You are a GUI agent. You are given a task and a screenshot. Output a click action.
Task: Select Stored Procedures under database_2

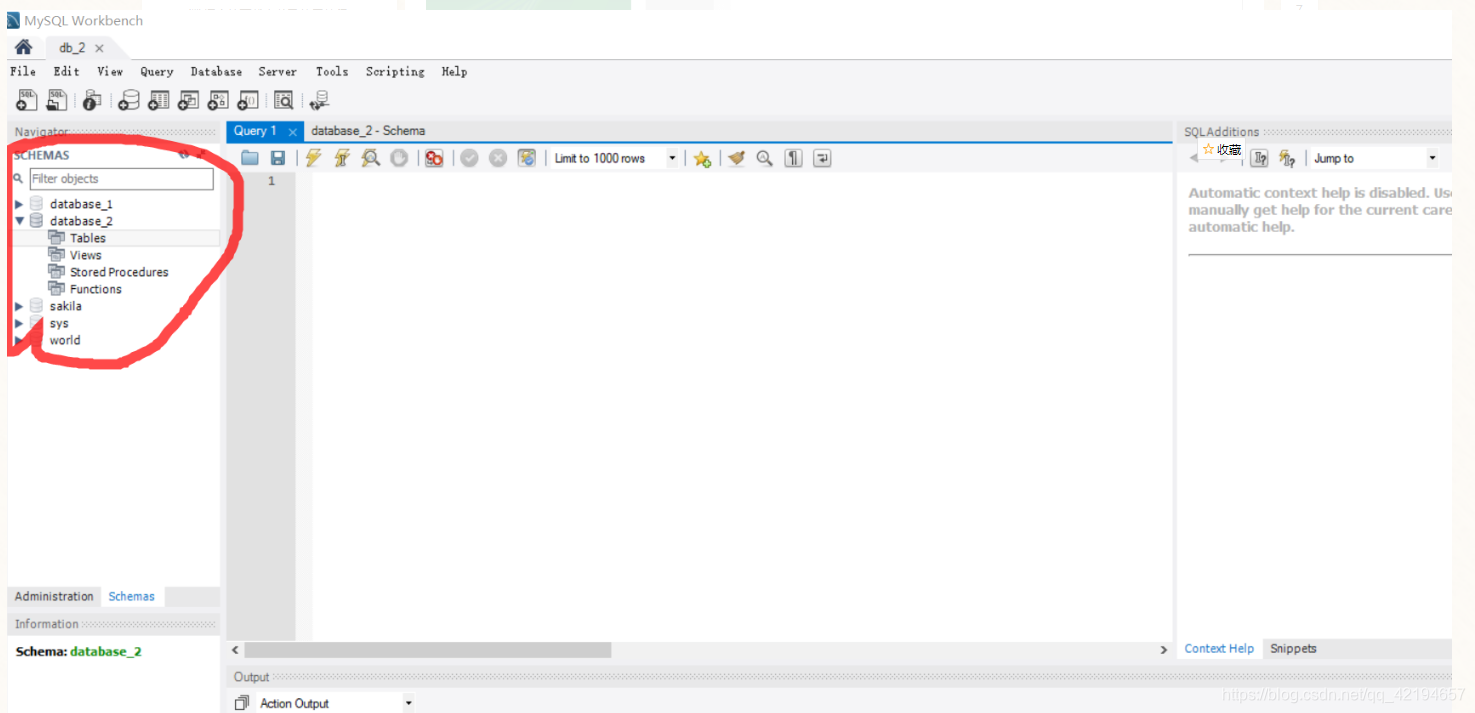point(119,272)
